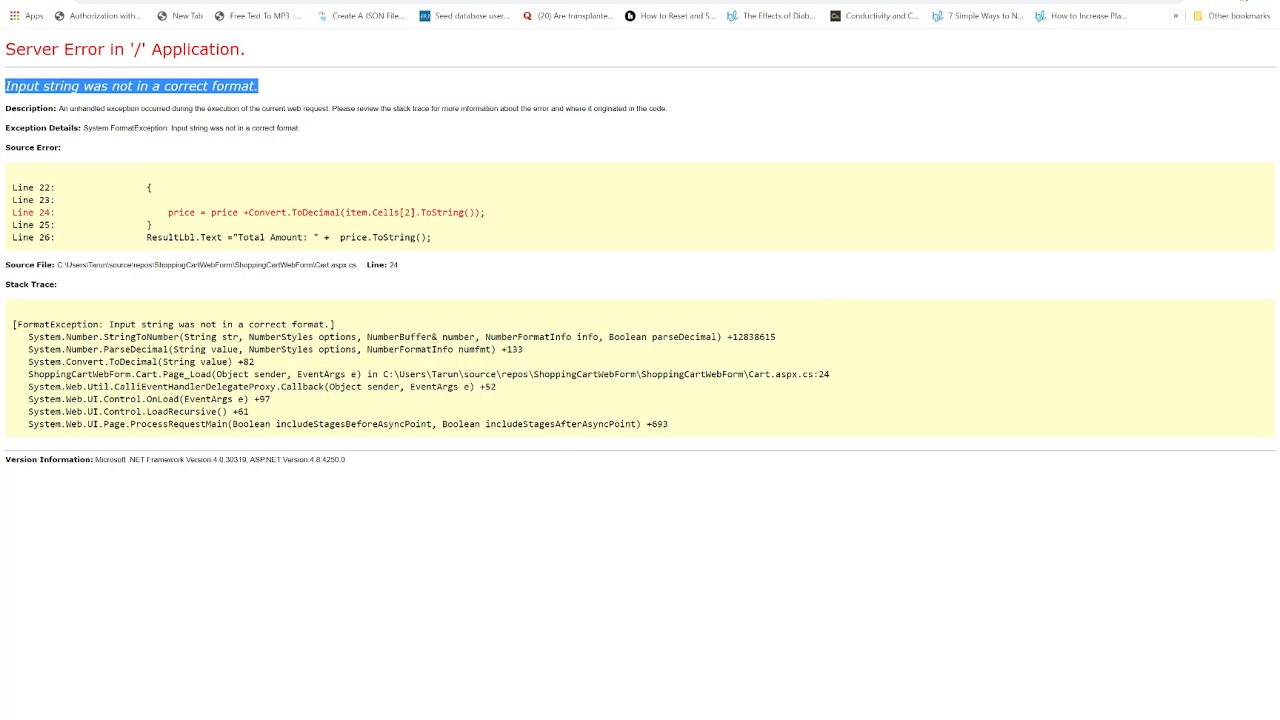1280x720 pixels.
Task: Click the System.Number.StringToNumber stack trace line
Action: point(401,337)
